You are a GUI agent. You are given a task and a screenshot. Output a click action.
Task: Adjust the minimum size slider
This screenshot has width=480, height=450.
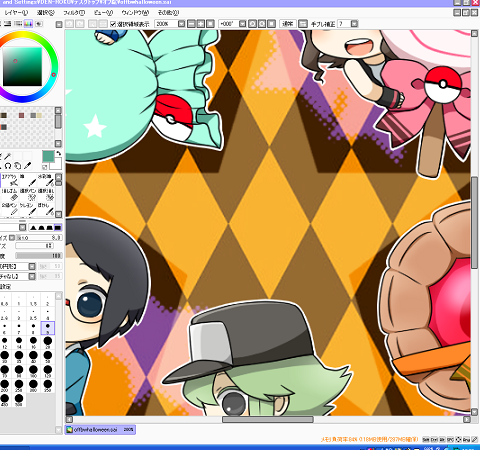point(34,246)
